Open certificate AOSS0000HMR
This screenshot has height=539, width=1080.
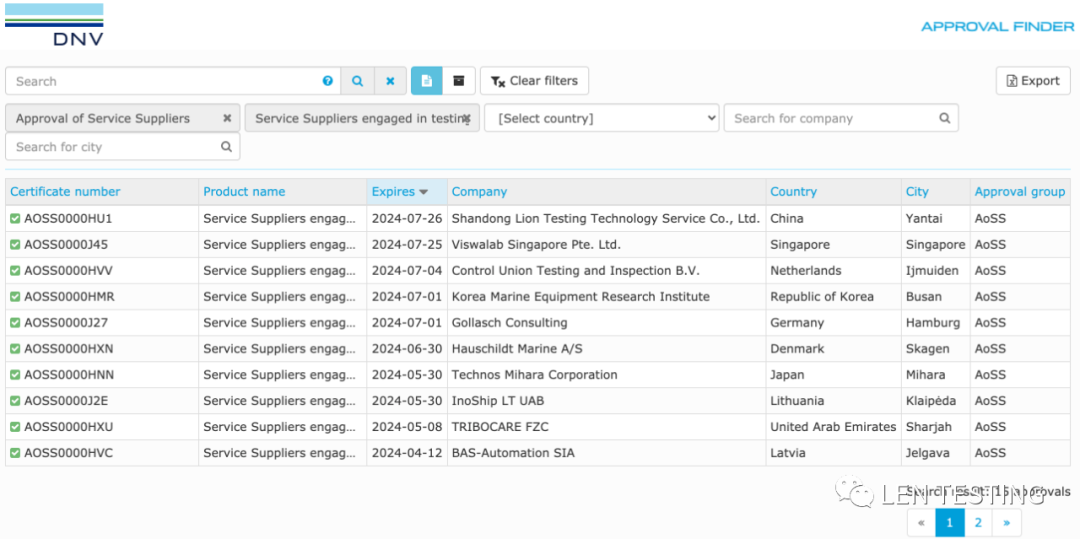tap(69, 297)
